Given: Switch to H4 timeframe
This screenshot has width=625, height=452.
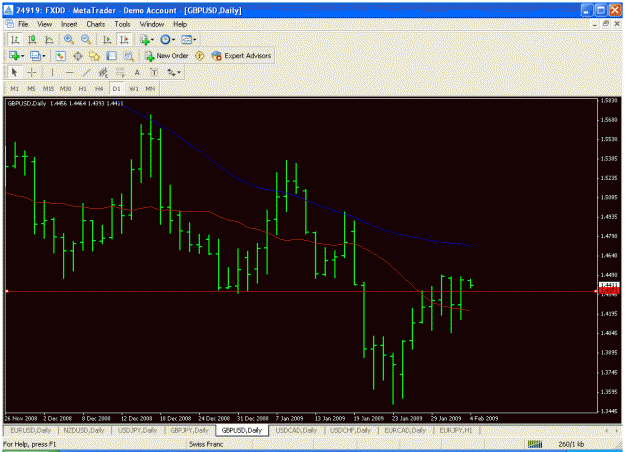Looking at the screenshot, I should pos(99,88).
